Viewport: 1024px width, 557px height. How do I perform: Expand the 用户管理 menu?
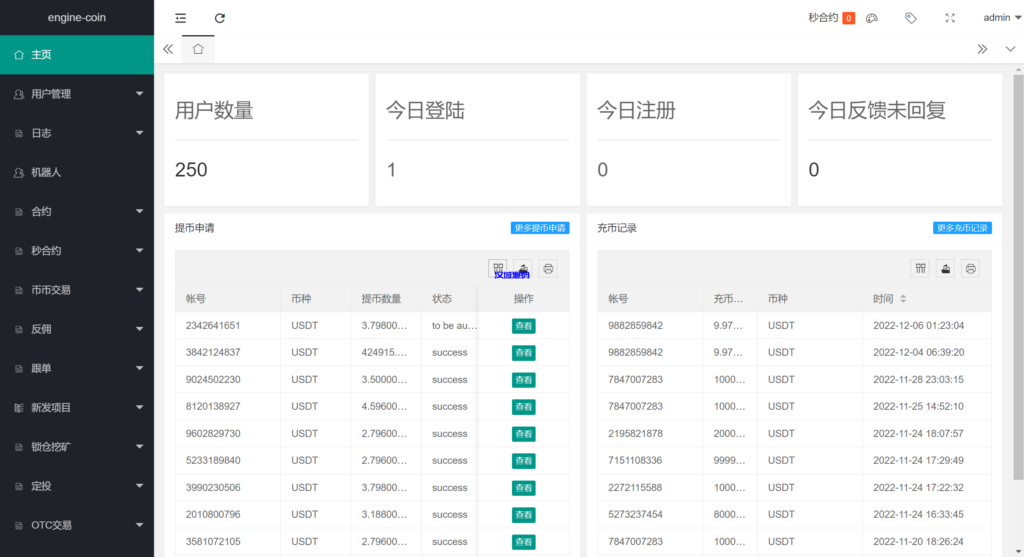[x=77, y=94]
